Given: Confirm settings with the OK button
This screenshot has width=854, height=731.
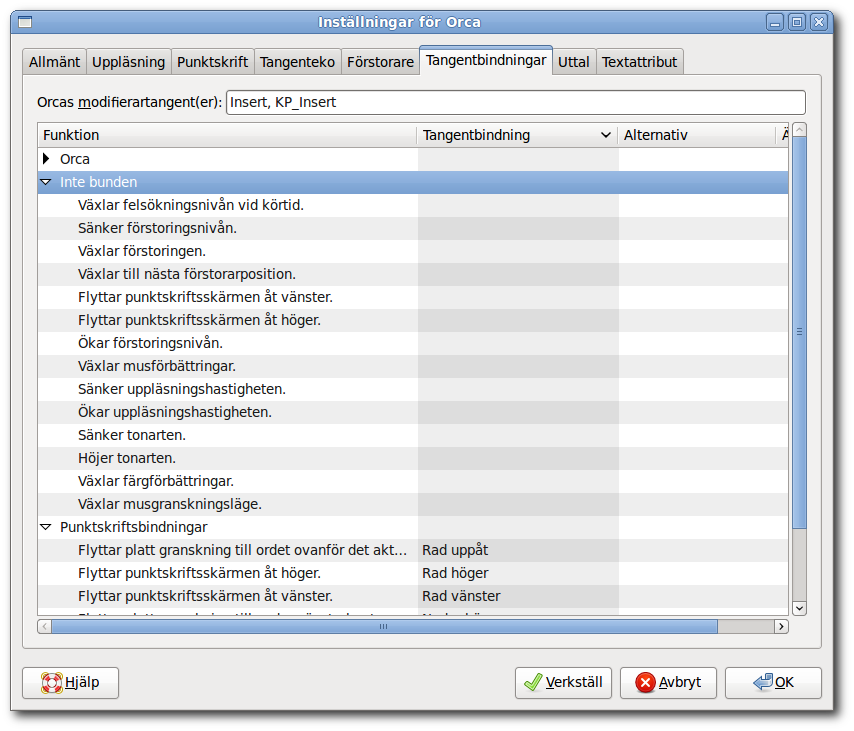Looking at the screenshot, I should tap(773, 683).
